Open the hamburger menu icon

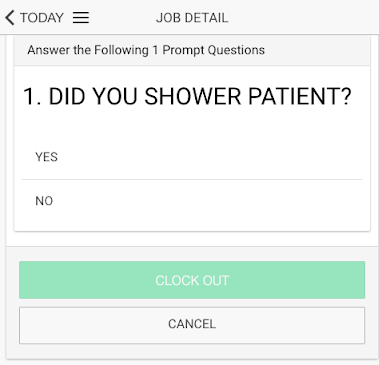pyautogui.click(x=81, y=18)
